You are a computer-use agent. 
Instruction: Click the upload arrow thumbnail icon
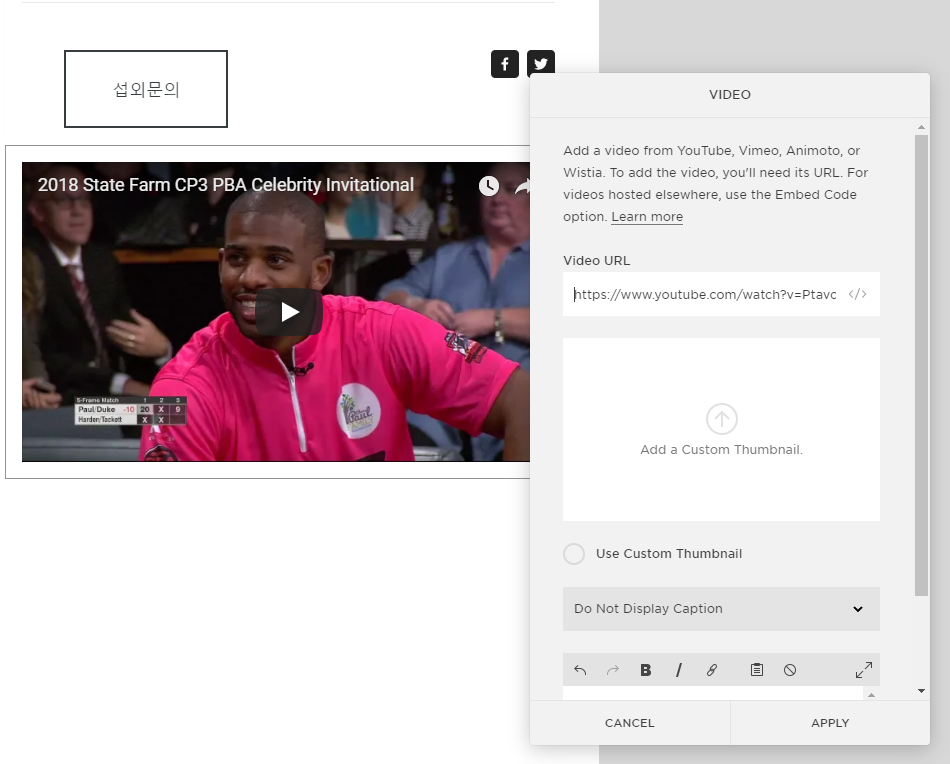coord(722,419)
